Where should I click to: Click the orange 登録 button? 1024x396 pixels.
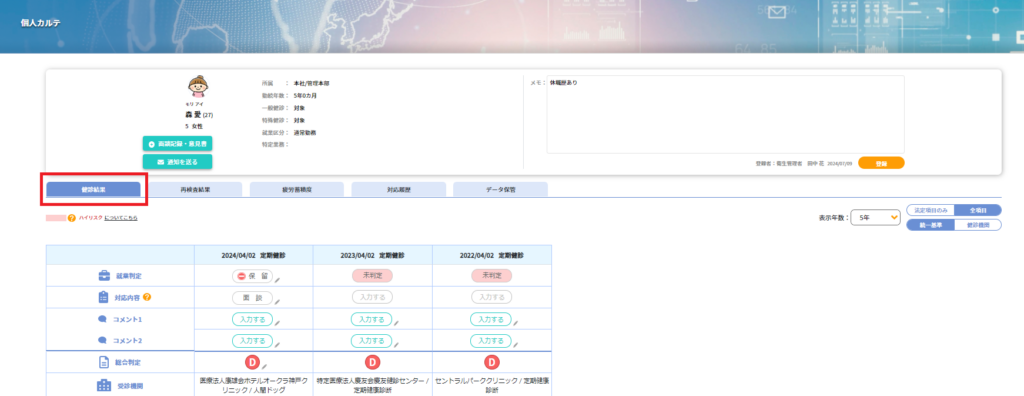pyautogui.click(x=881, y=163)
